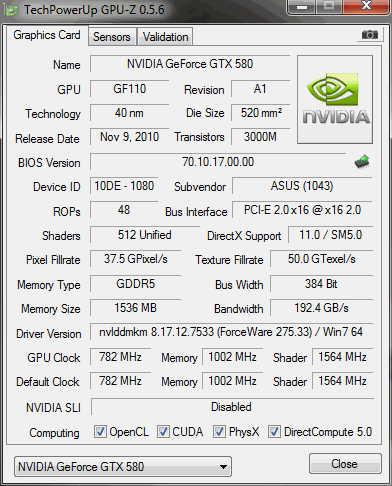Click the Bus Width field 384 Bit

point(321,284)
